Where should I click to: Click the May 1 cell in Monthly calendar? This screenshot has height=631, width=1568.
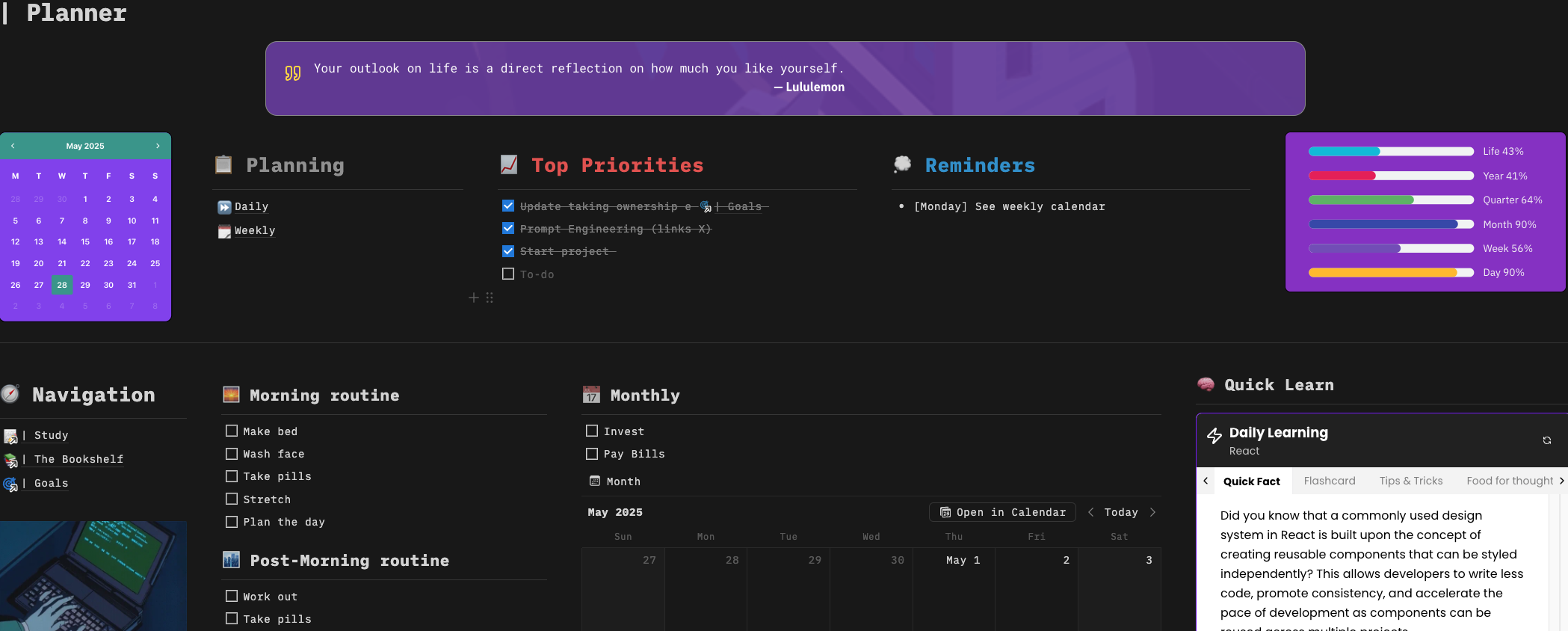tap(954, 589)
